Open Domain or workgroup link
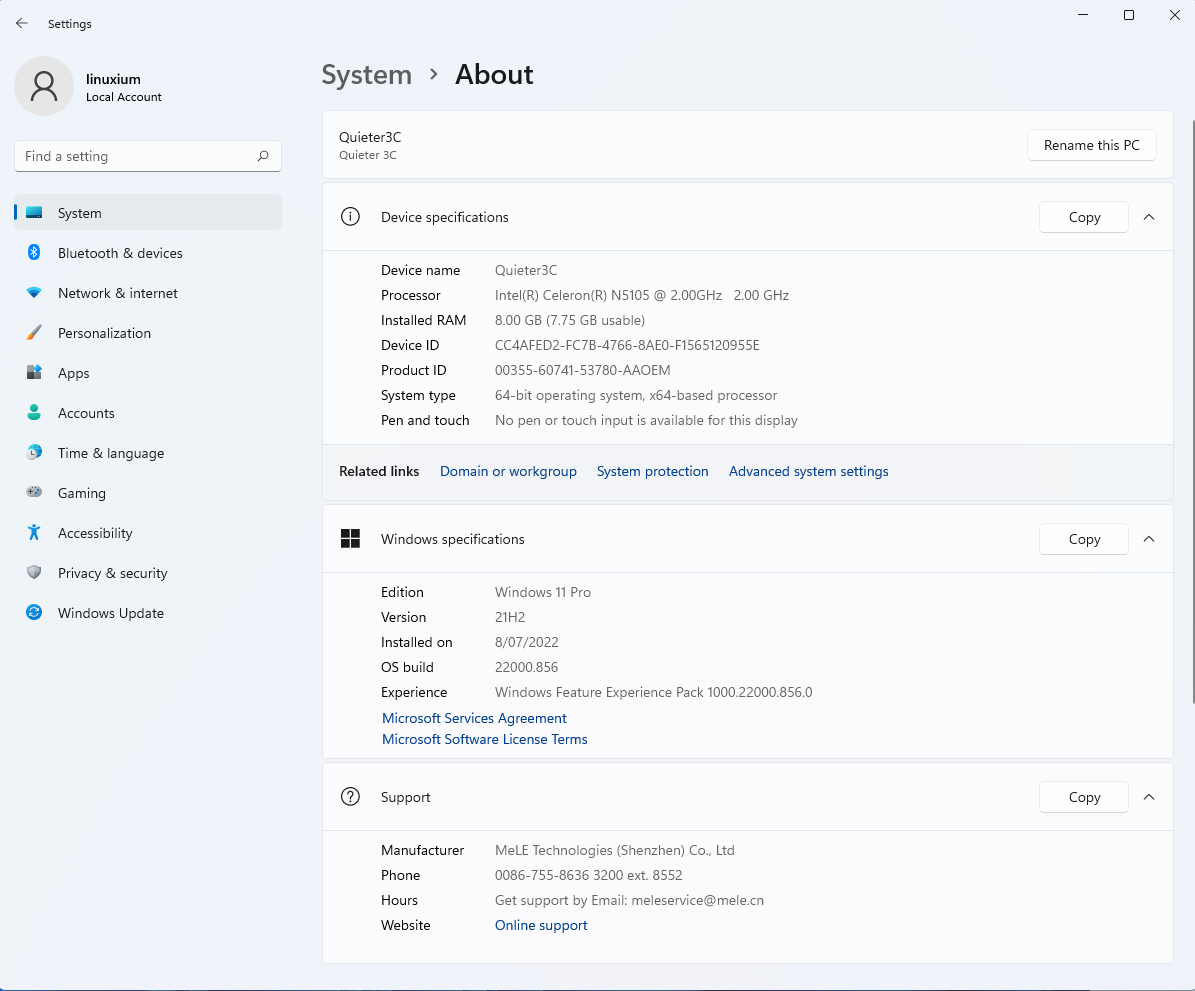This screenshot has width=1195, height=991. point(508,471)
